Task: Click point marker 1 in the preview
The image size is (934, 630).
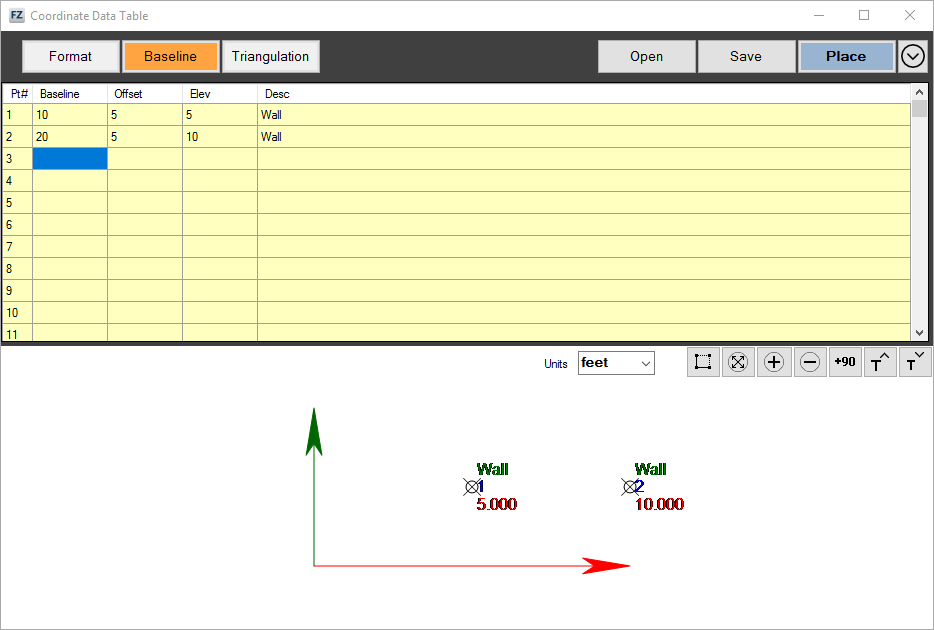Action: [x=472, y=487]
